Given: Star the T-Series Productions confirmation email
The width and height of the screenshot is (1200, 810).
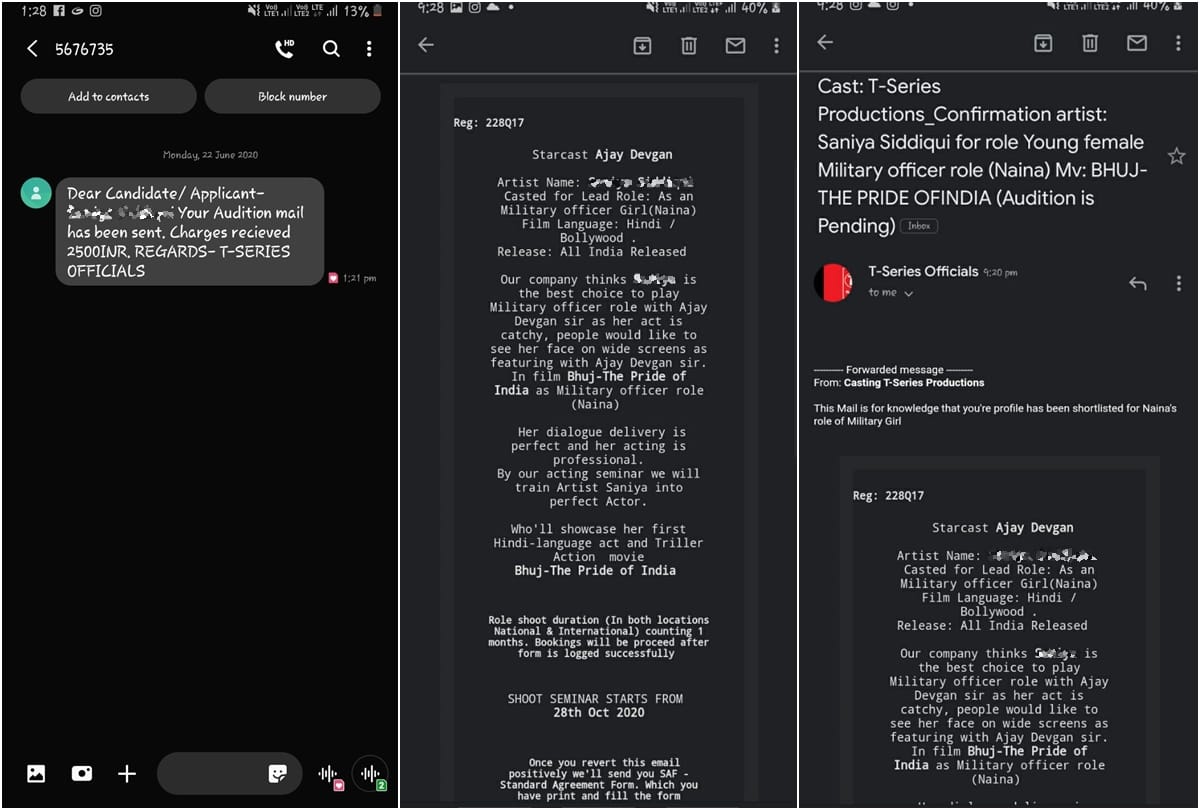Looking at the screenshot, I should [1176, 156].
